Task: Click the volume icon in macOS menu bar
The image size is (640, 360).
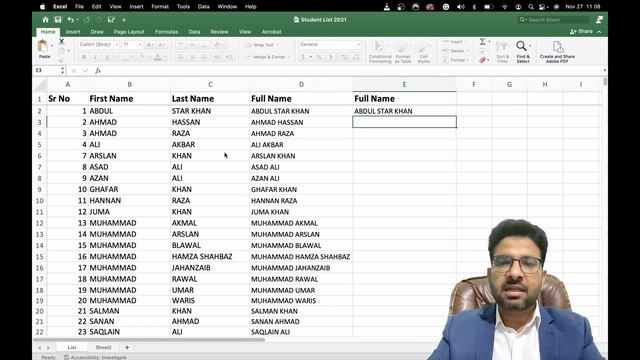Action: [x=460, y=7]
